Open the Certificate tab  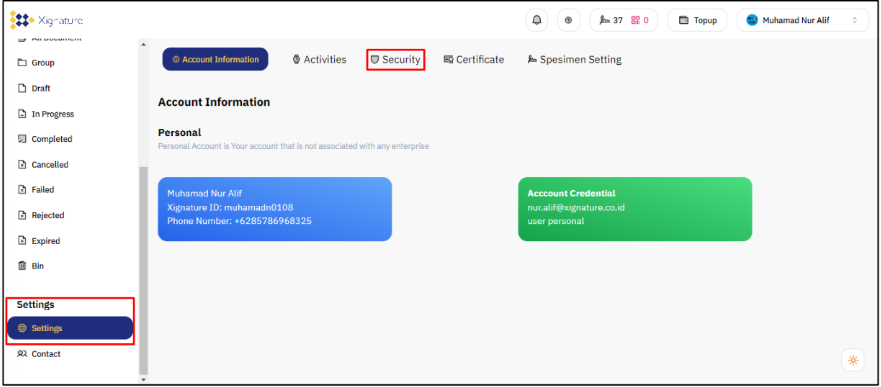pyautogui.click(x=474, y=60)
